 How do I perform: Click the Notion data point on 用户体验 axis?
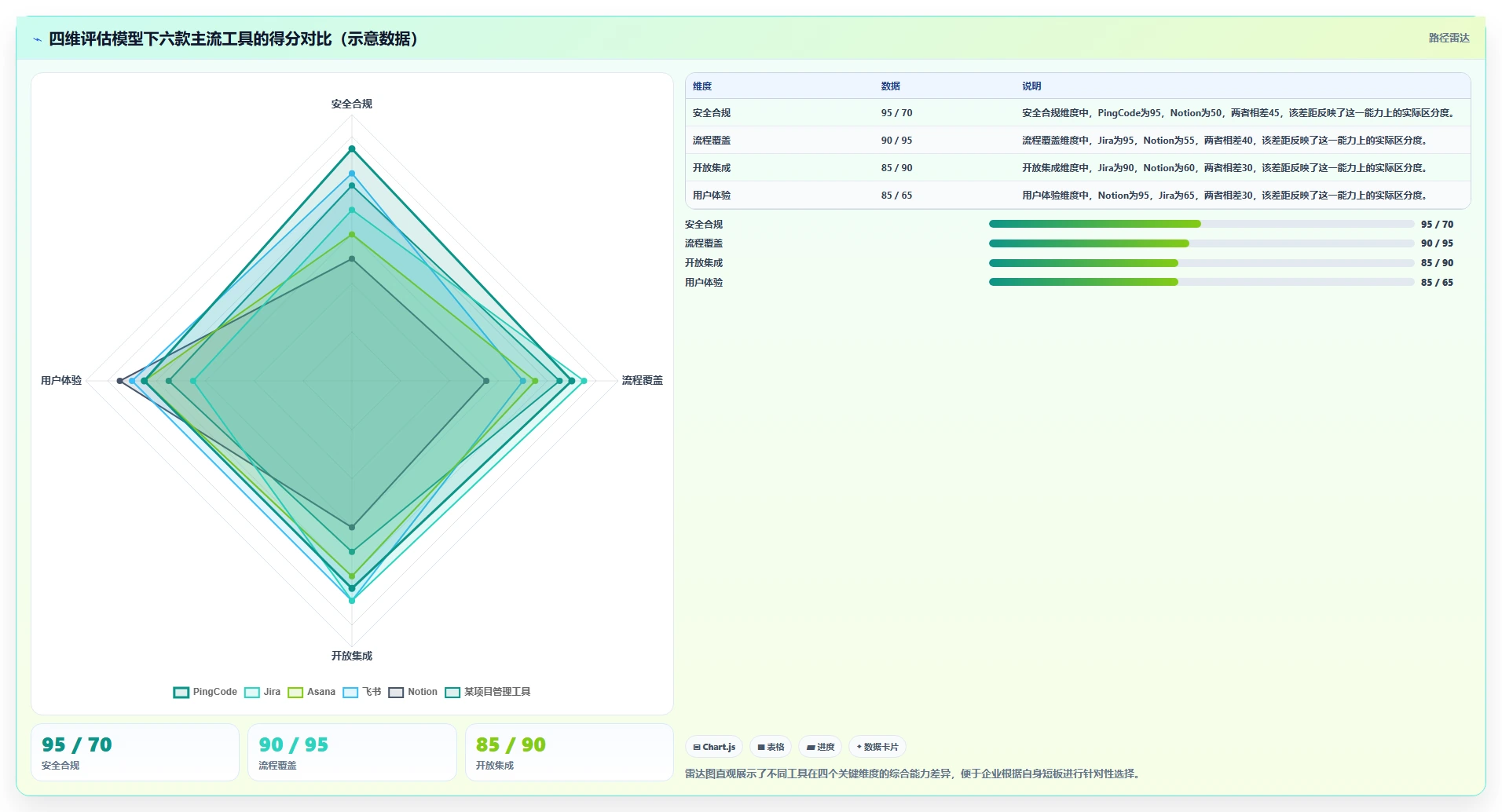click(119, 381)
